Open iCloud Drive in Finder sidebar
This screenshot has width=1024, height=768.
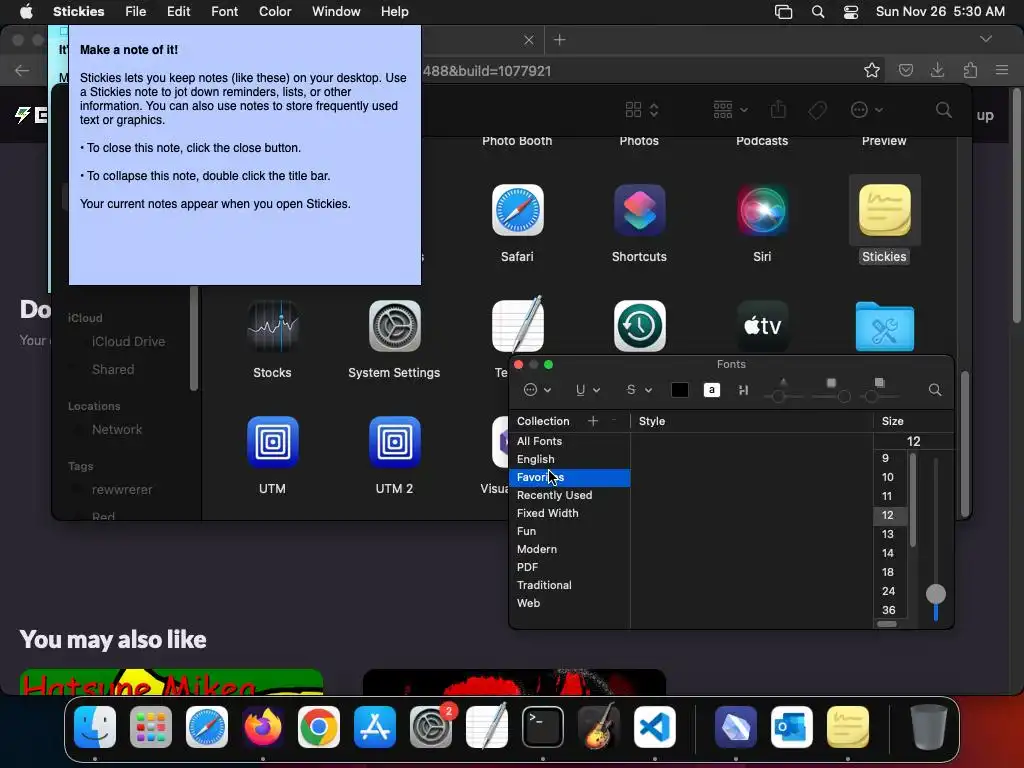pyautogui.click(x=128, y=342)
